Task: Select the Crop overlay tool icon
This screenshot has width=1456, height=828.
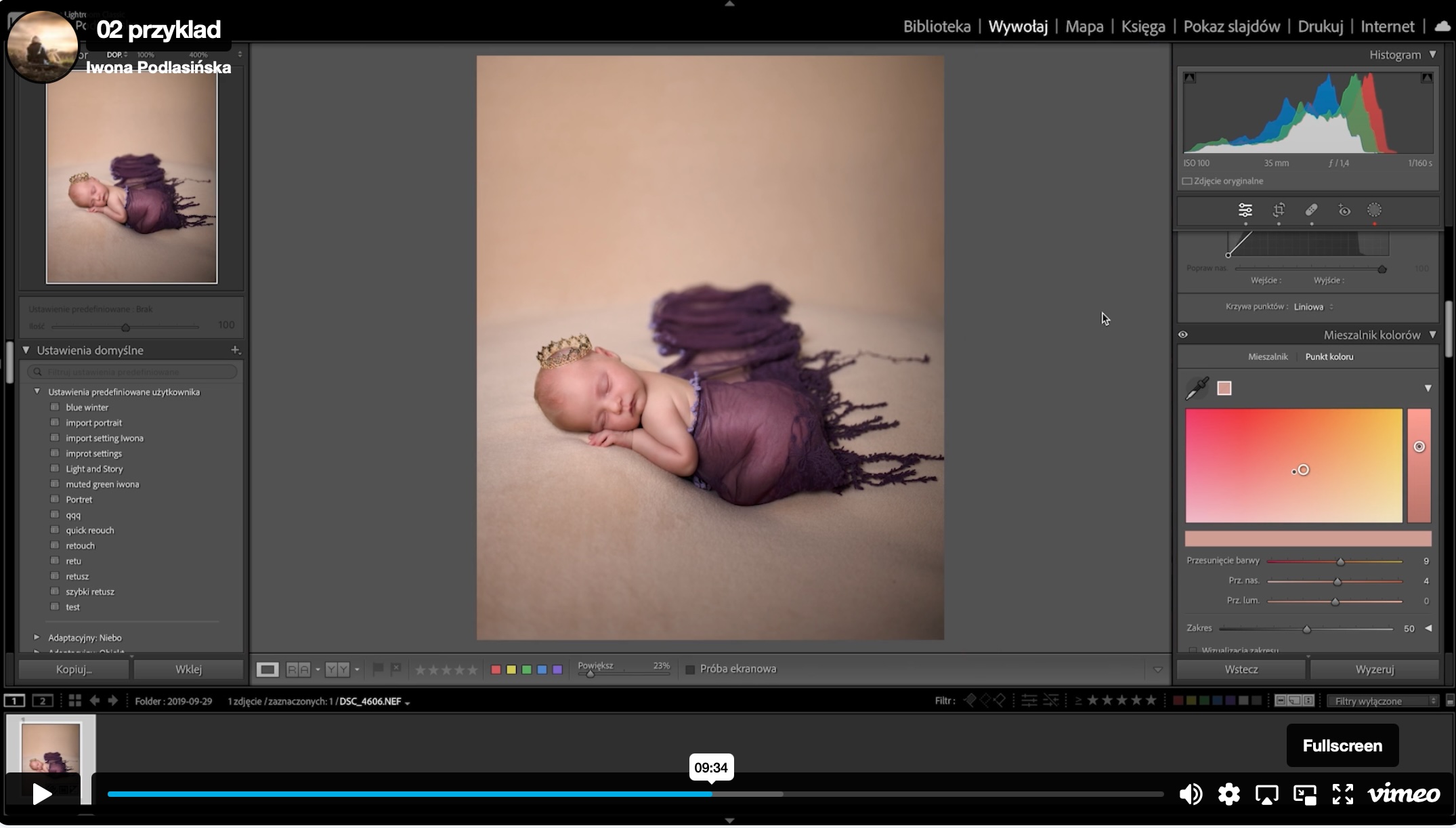Action: pyautogui.click(x=1279, y=210)
